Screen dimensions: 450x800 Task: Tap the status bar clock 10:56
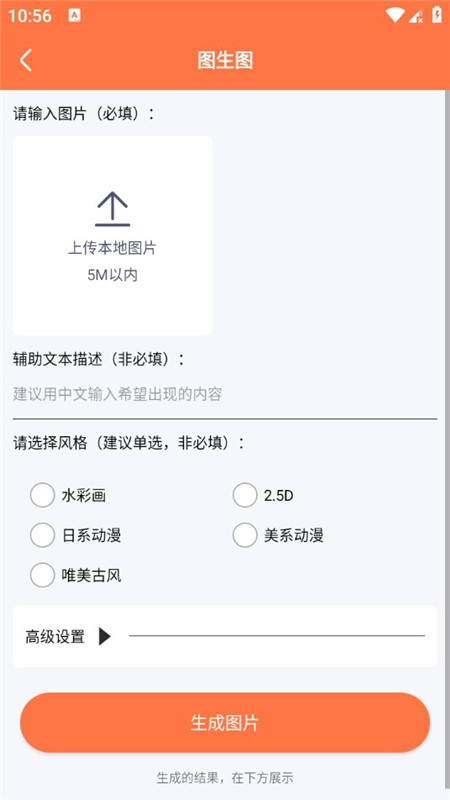30,16
